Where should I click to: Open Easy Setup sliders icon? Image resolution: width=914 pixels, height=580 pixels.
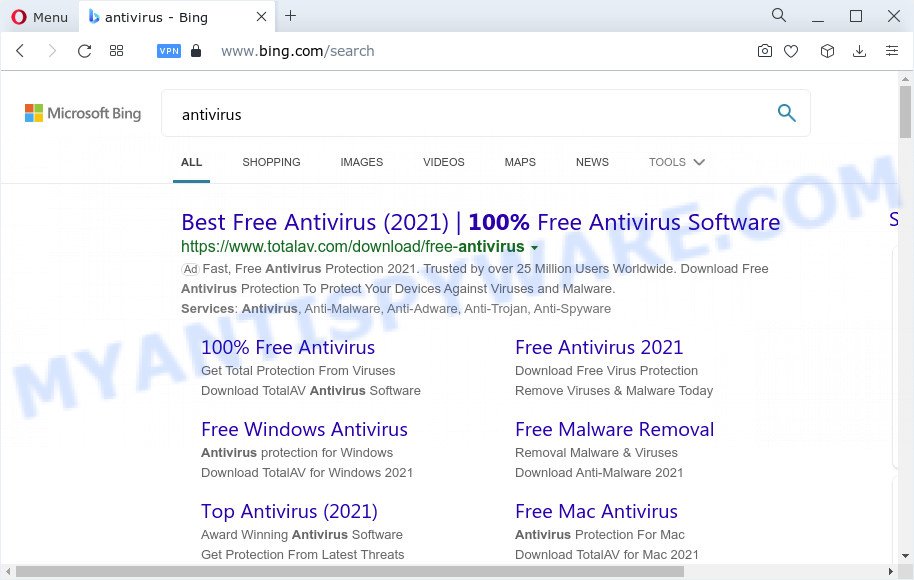[892, 50]
